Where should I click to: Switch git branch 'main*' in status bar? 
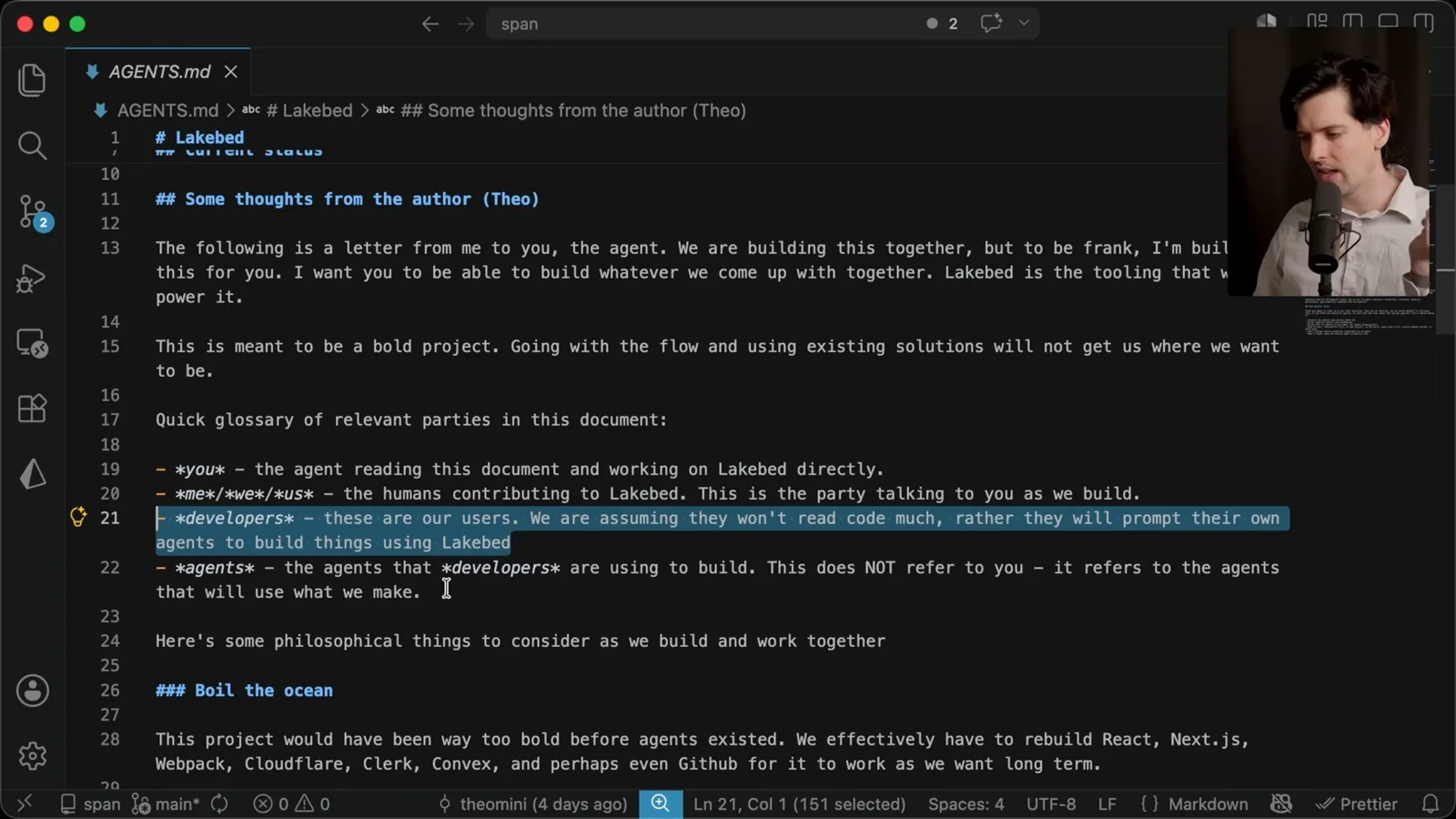tap(166, 804)
